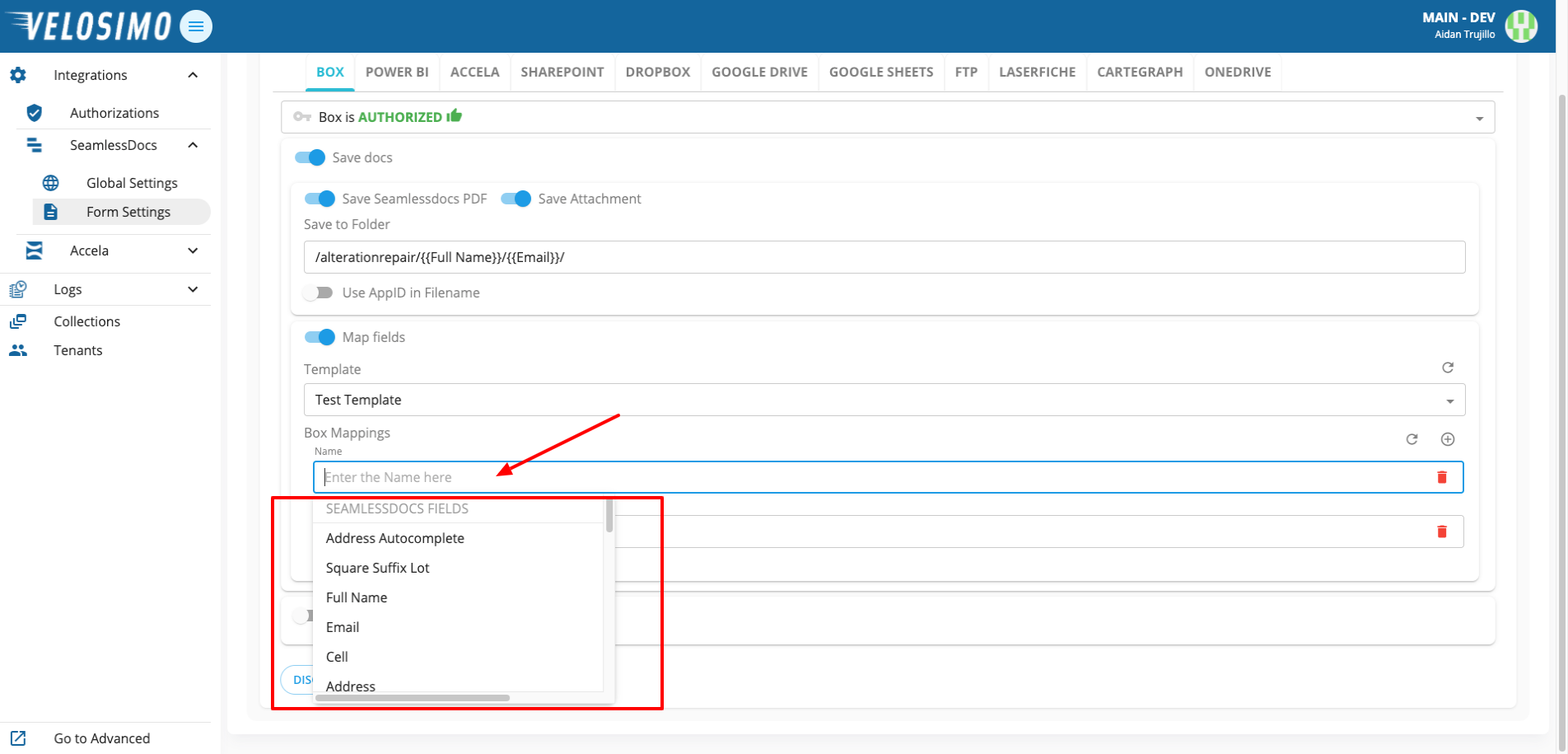Switch to the ACCELA tab
Image resolution: width=1568 pixels, height=754 pixels.
[x=475, y=72]
